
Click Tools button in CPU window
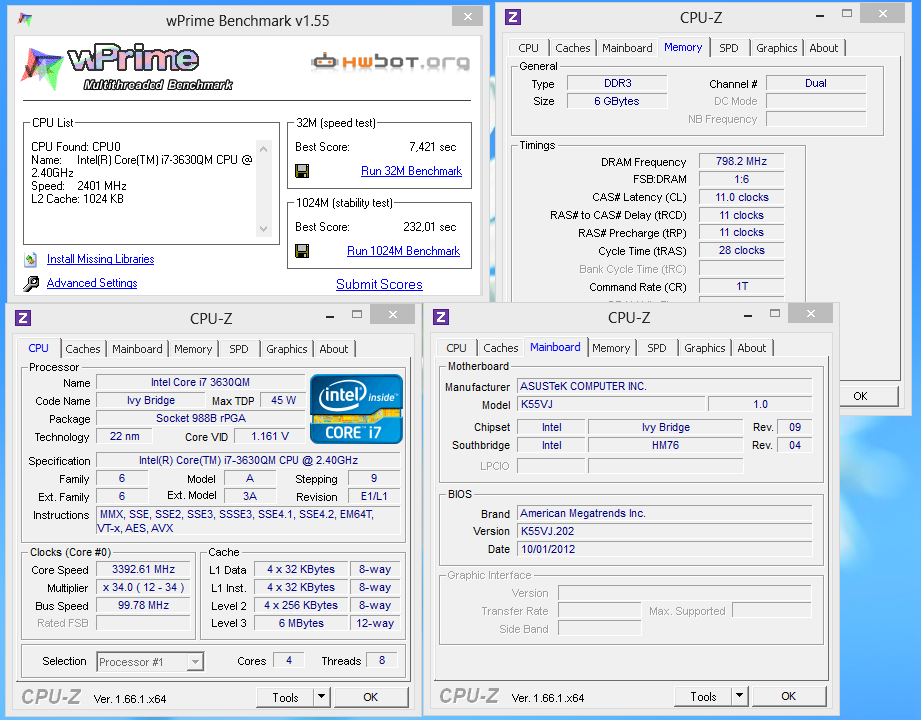285,697
